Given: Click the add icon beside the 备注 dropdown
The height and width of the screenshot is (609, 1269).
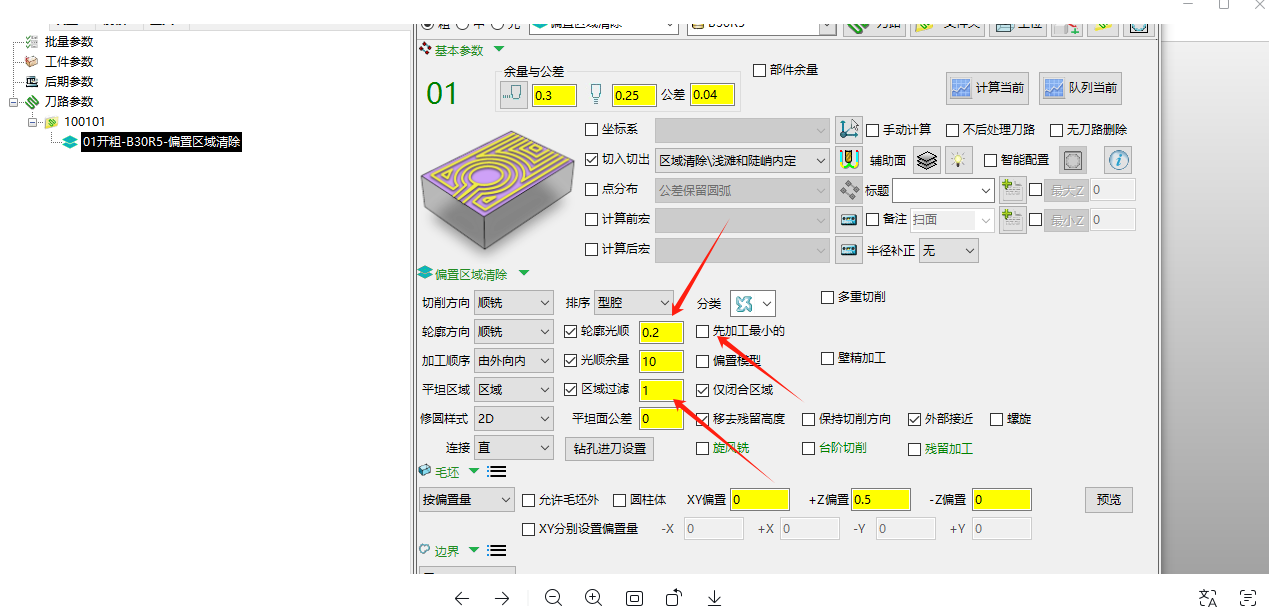Looking at the screenshot, I should coord(1012,219).
